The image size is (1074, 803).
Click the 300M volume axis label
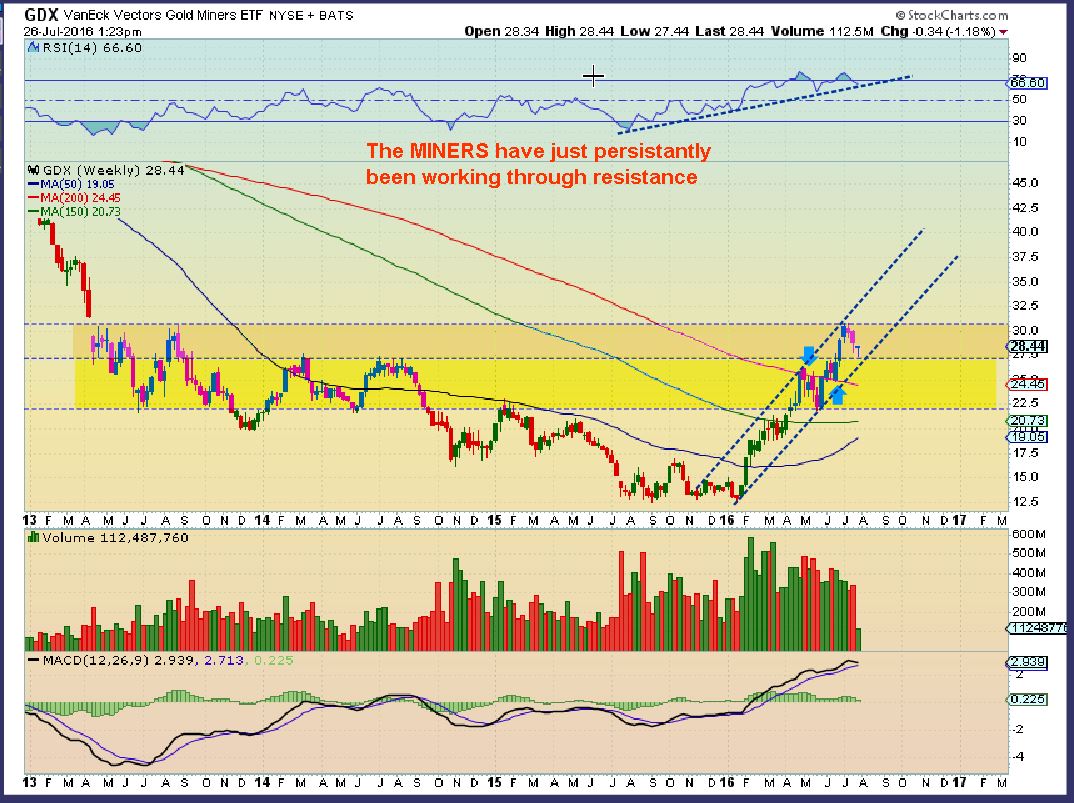pos(1029,592)
